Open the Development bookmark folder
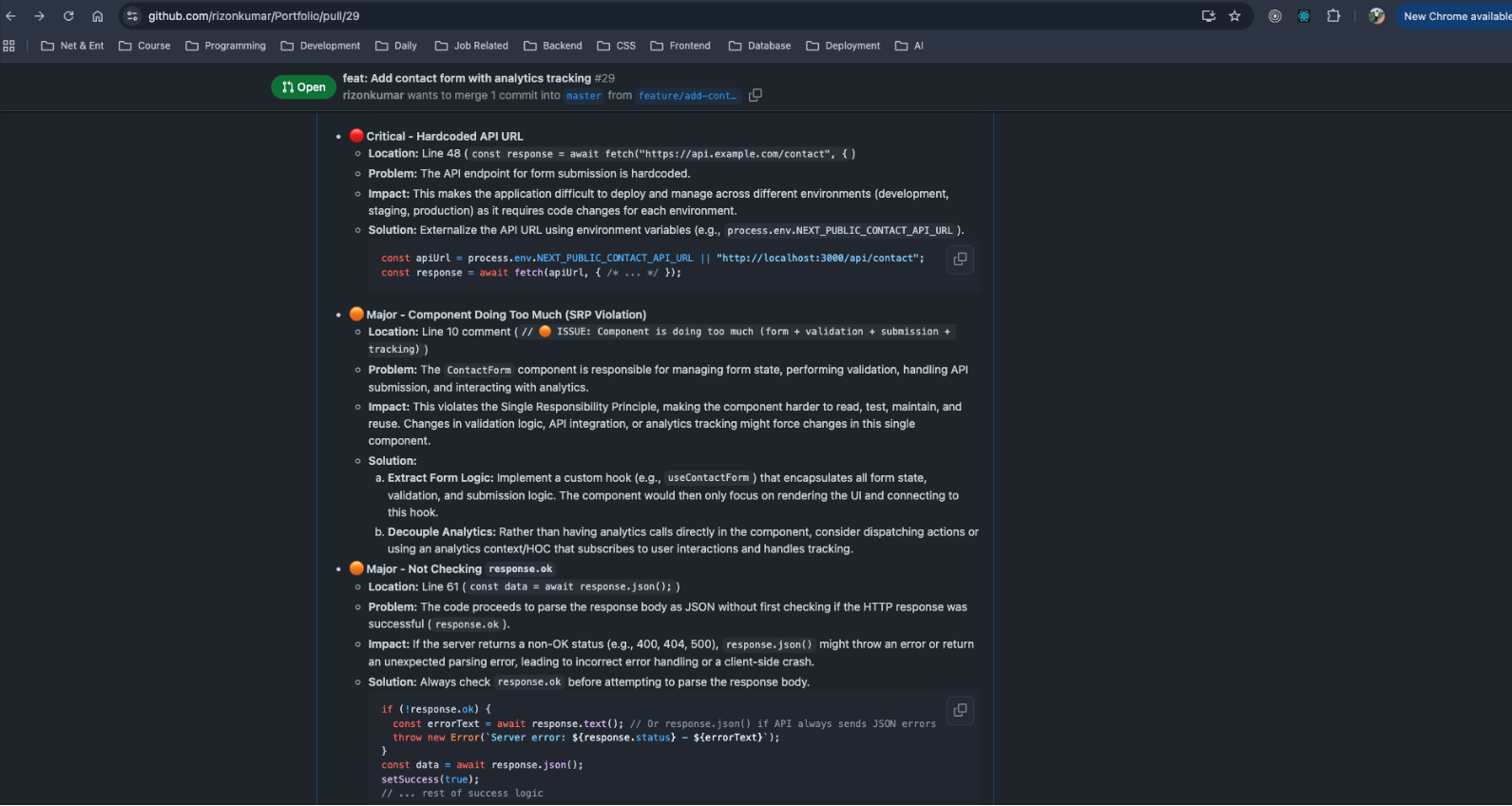Viewport: 1512px width, 806px height. click(x=320, y=46)
